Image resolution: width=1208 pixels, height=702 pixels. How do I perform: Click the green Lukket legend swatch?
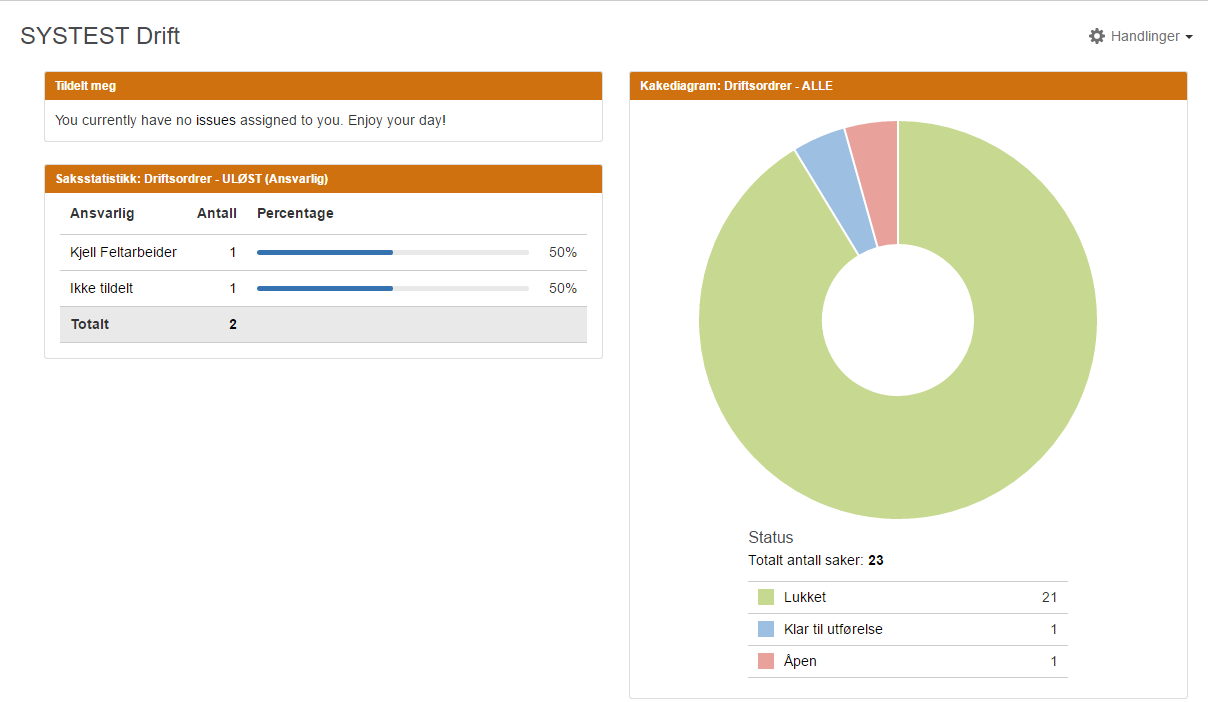[x=766, y=597]
